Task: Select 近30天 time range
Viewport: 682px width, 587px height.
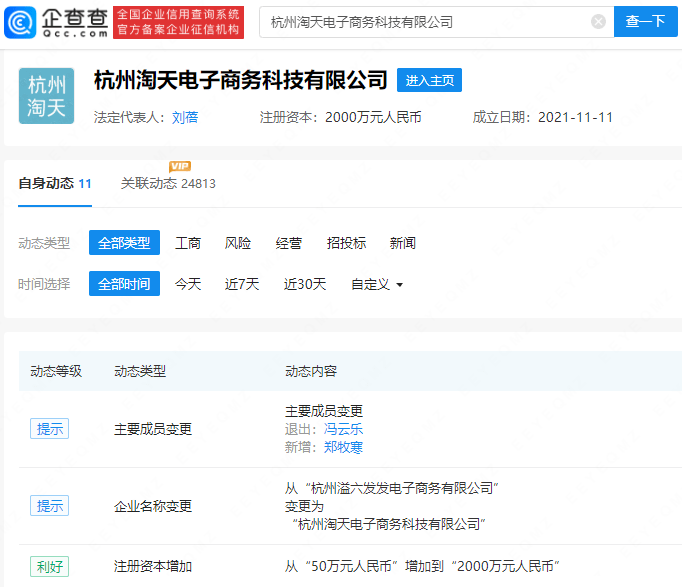Action: pos(305,284)
